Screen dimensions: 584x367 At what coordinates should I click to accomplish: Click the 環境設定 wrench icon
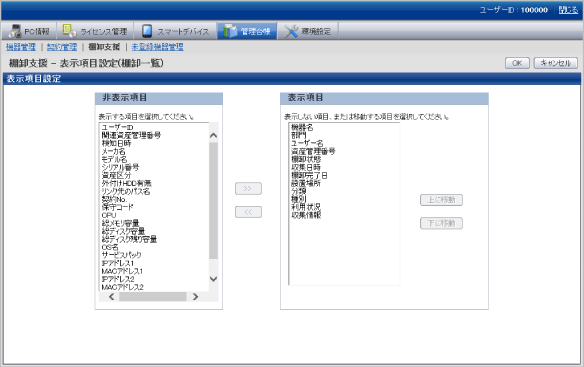[291, 31]
